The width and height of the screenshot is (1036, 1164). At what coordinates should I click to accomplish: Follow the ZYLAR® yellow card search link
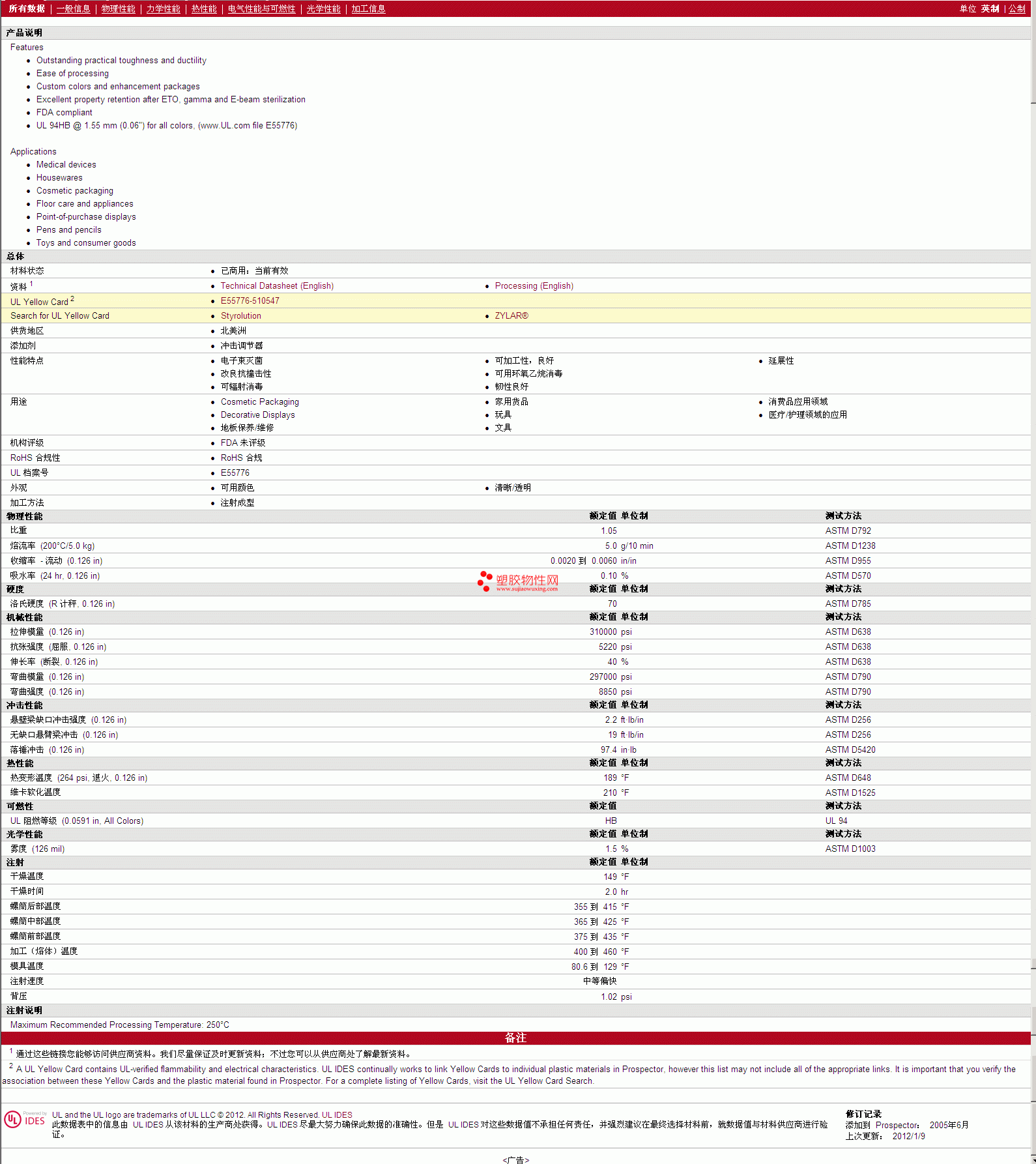coord(511,316)
